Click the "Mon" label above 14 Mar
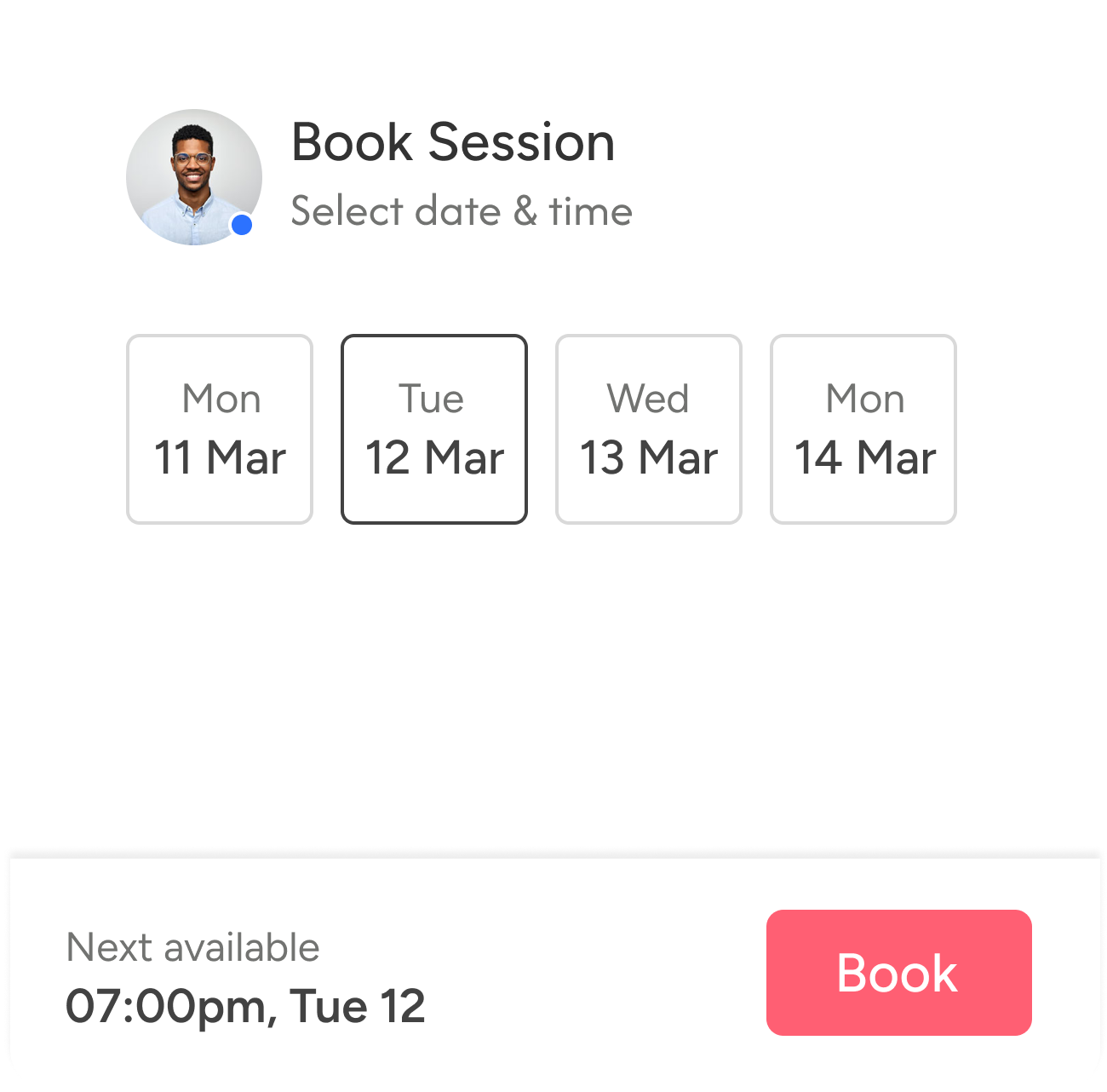Image resolution: width=1107 pixels, height=1092 pixels. pos(865,399)
